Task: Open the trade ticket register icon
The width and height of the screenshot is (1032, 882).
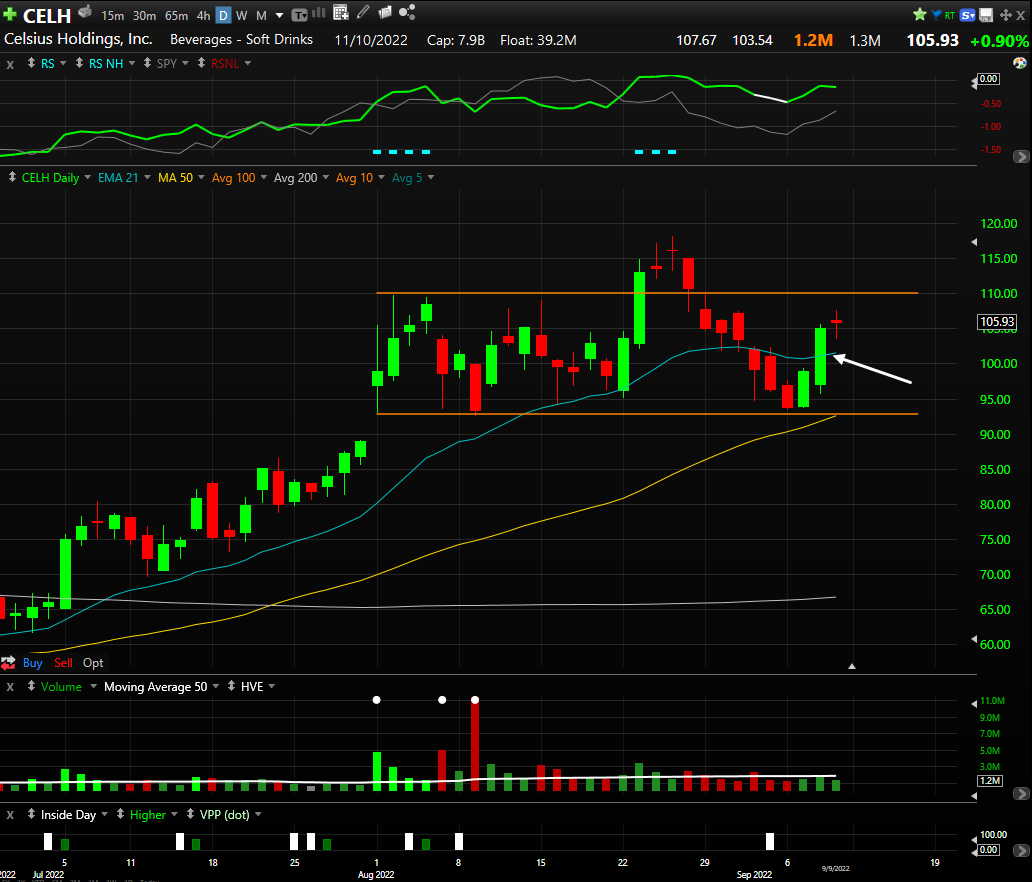Action: [85, 11]
